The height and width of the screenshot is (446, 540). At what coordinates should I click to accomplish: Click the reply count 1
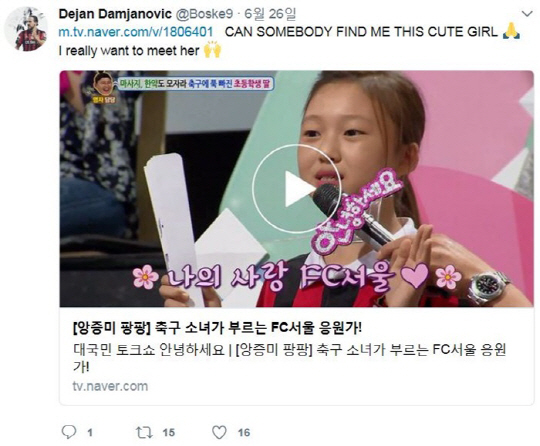point(90,433)
